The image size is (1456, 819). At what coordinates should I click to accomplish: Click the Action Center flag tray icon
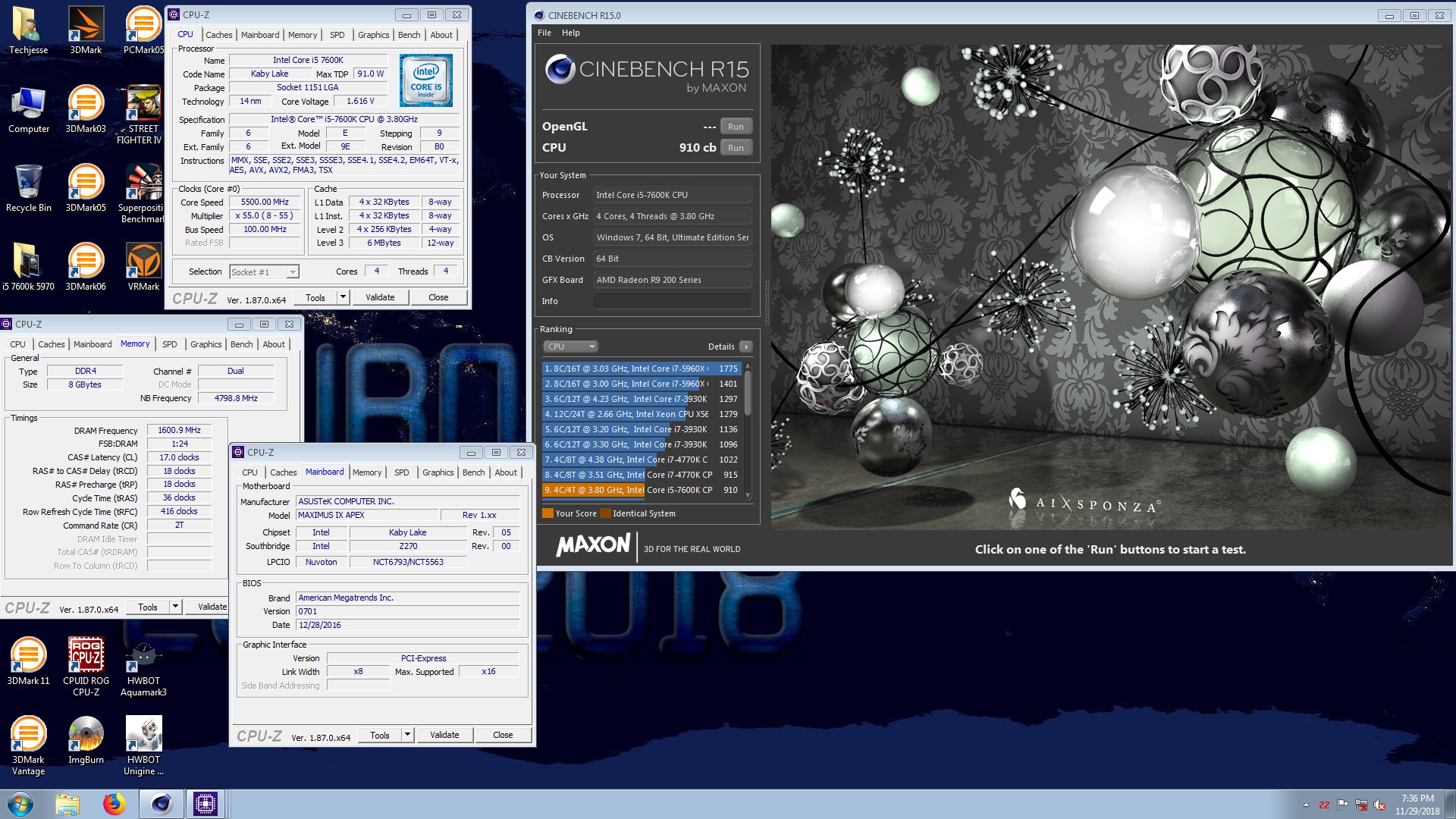click(1342, 805)
